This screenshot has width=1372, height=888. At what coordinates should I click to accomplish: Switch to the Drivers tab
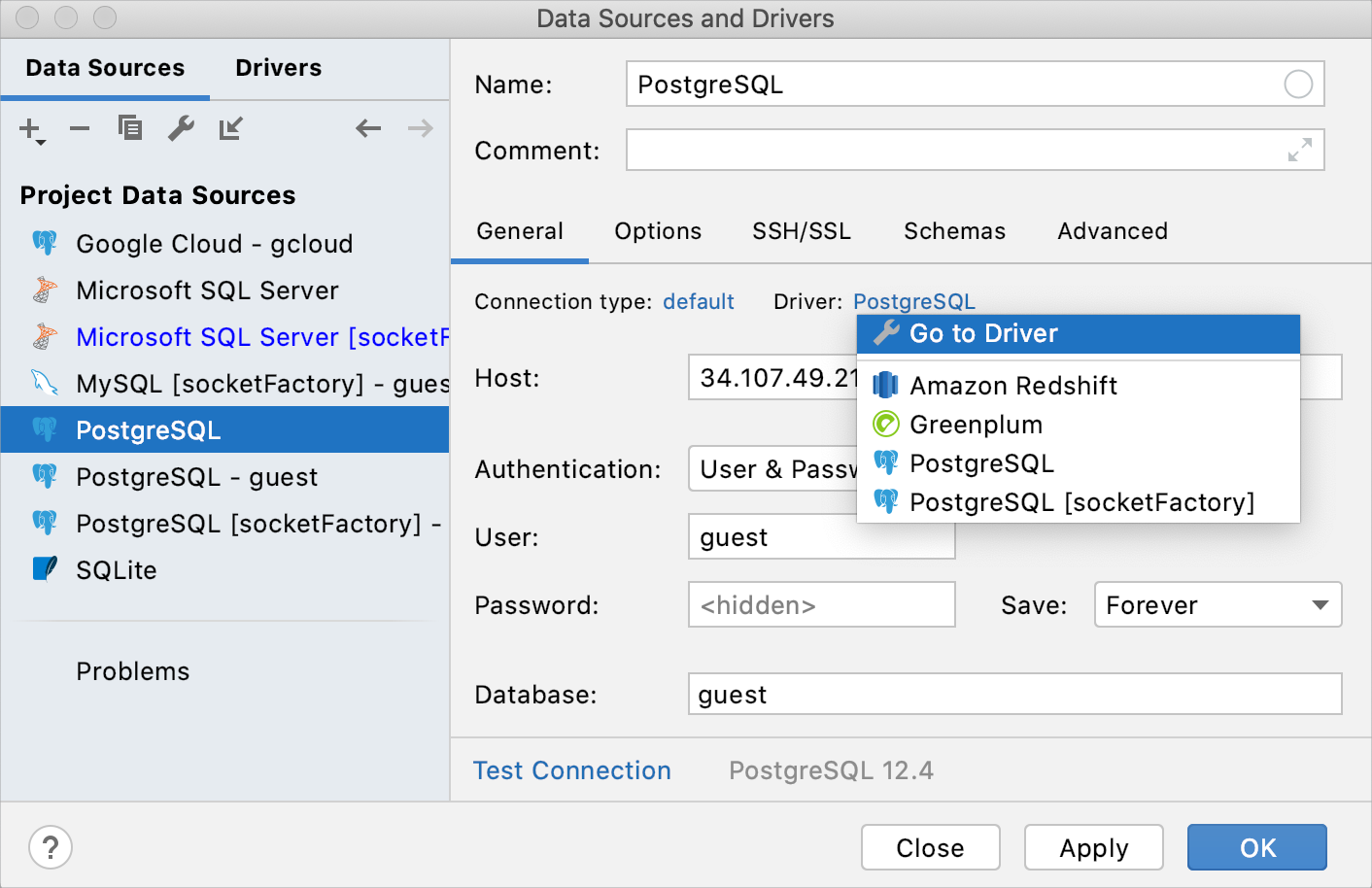278,67
